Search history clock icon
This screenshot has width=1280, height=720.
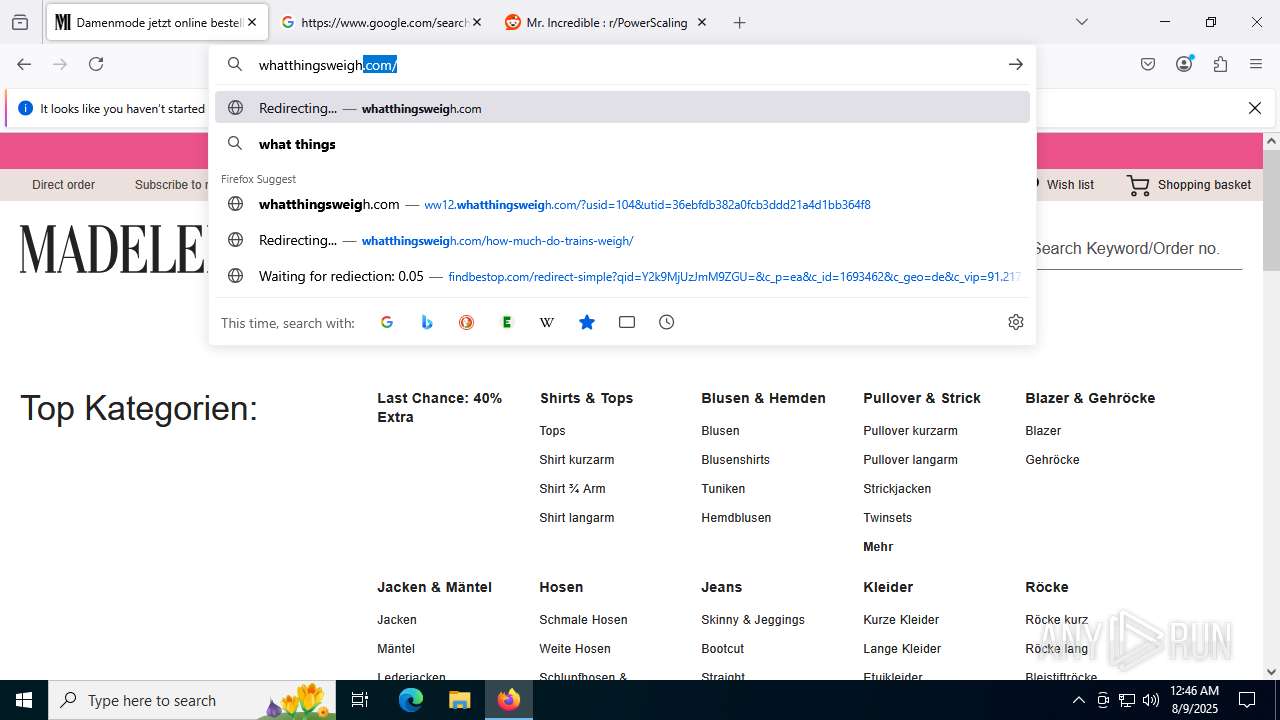tap(667, 322)
